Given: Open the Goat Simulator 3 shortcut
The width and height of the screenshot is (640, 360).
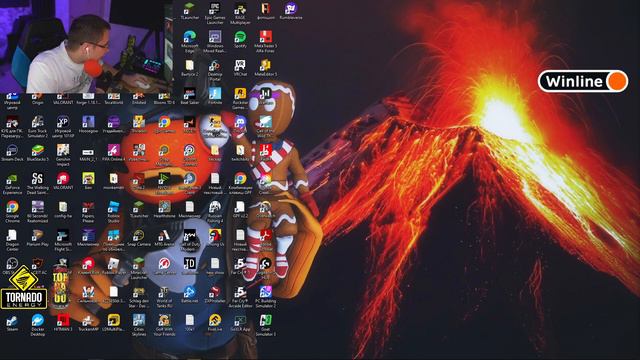Looking at the screenshot, I should 265,325.
